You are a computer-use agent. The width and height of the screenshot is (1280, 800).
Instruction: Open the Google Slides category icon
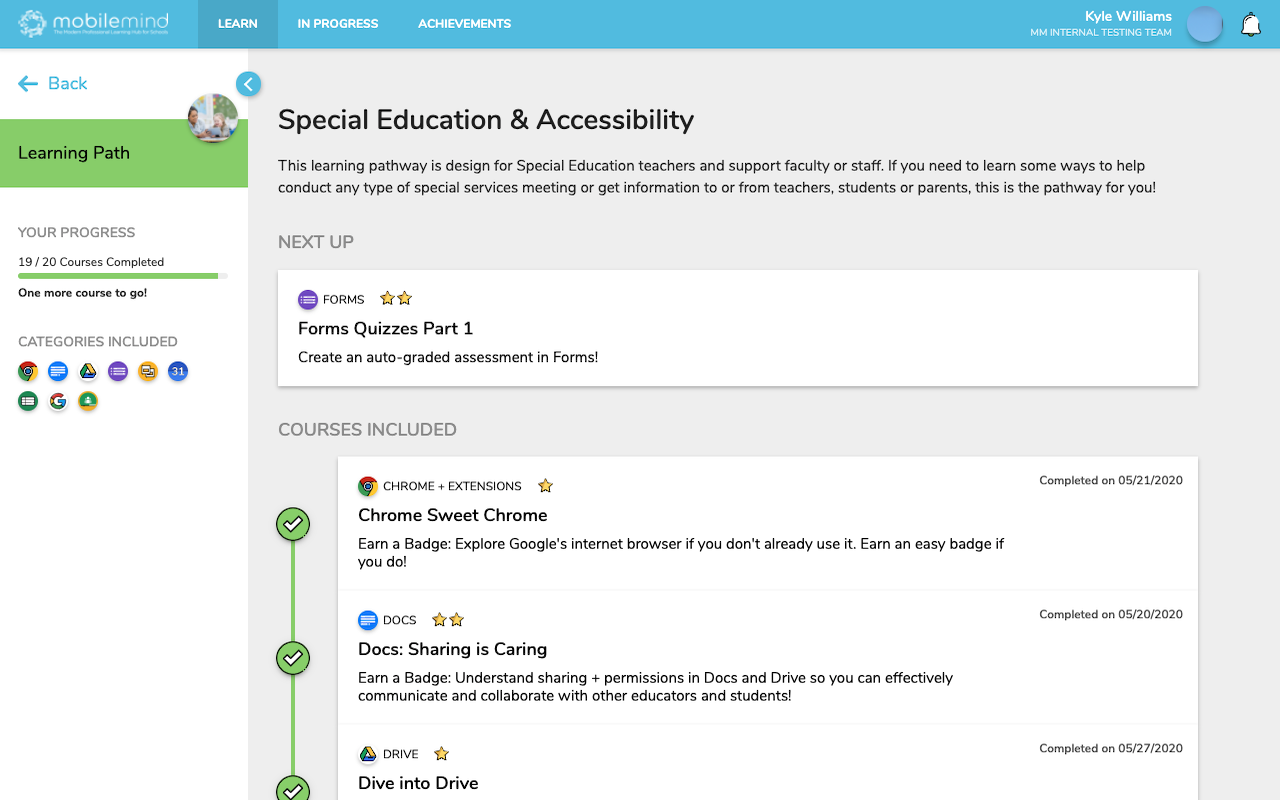pos(148,372)
